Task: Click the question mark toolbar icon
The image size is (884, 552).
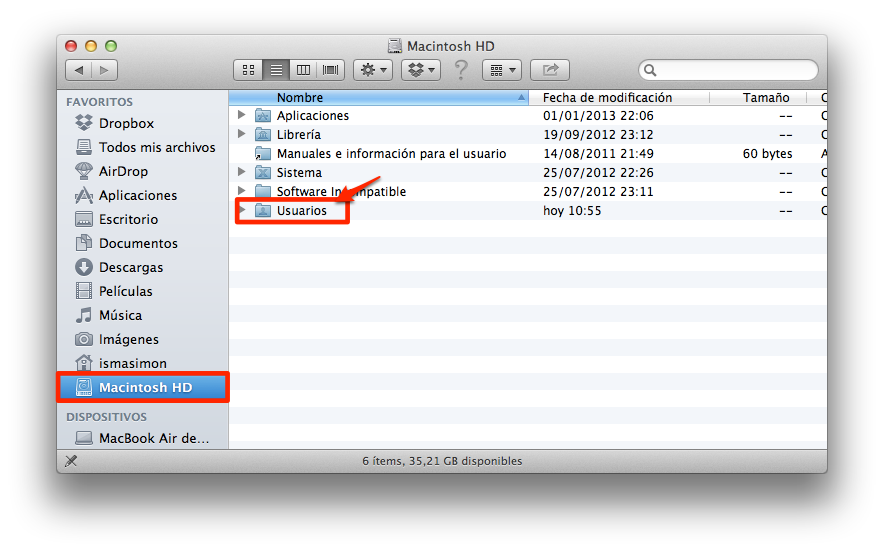Action: pyautogui.click(x=461, y=70)
